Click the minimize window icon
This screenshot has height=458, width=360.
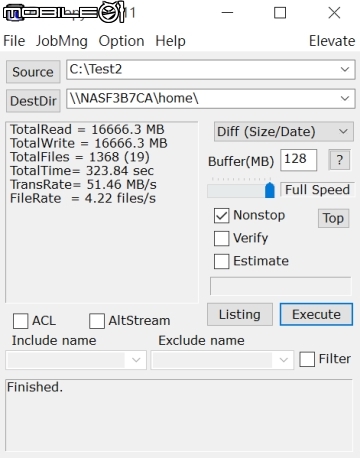point(227,13)
